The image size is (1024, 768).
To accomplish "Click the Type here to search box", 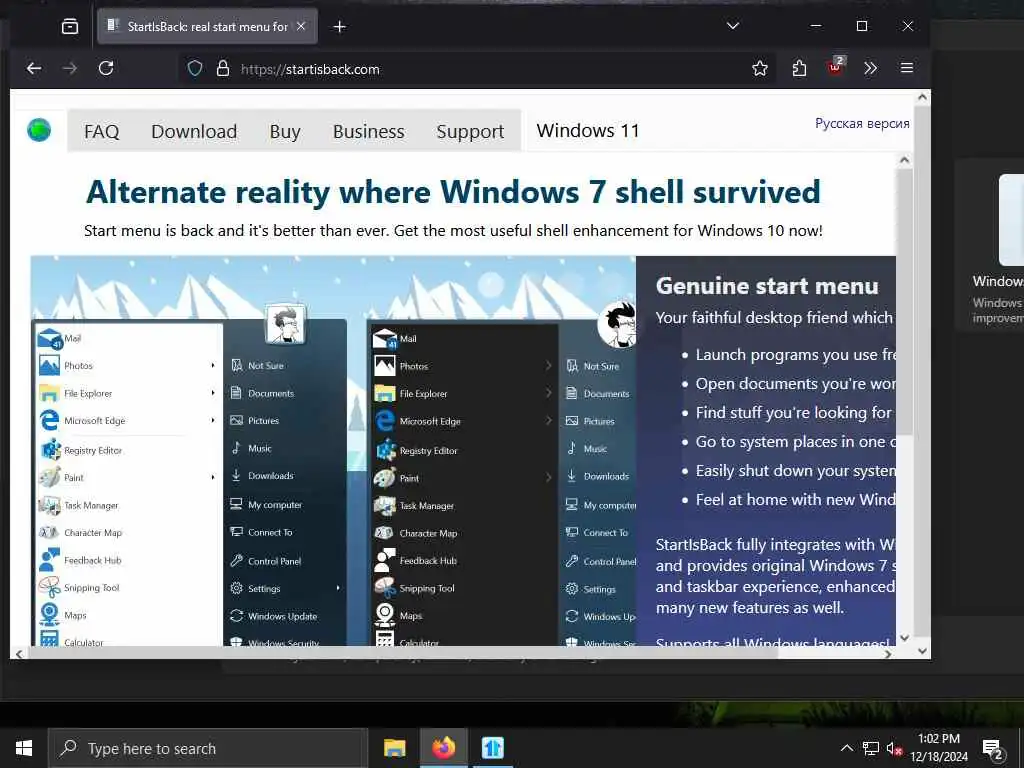I will (208, 748).
